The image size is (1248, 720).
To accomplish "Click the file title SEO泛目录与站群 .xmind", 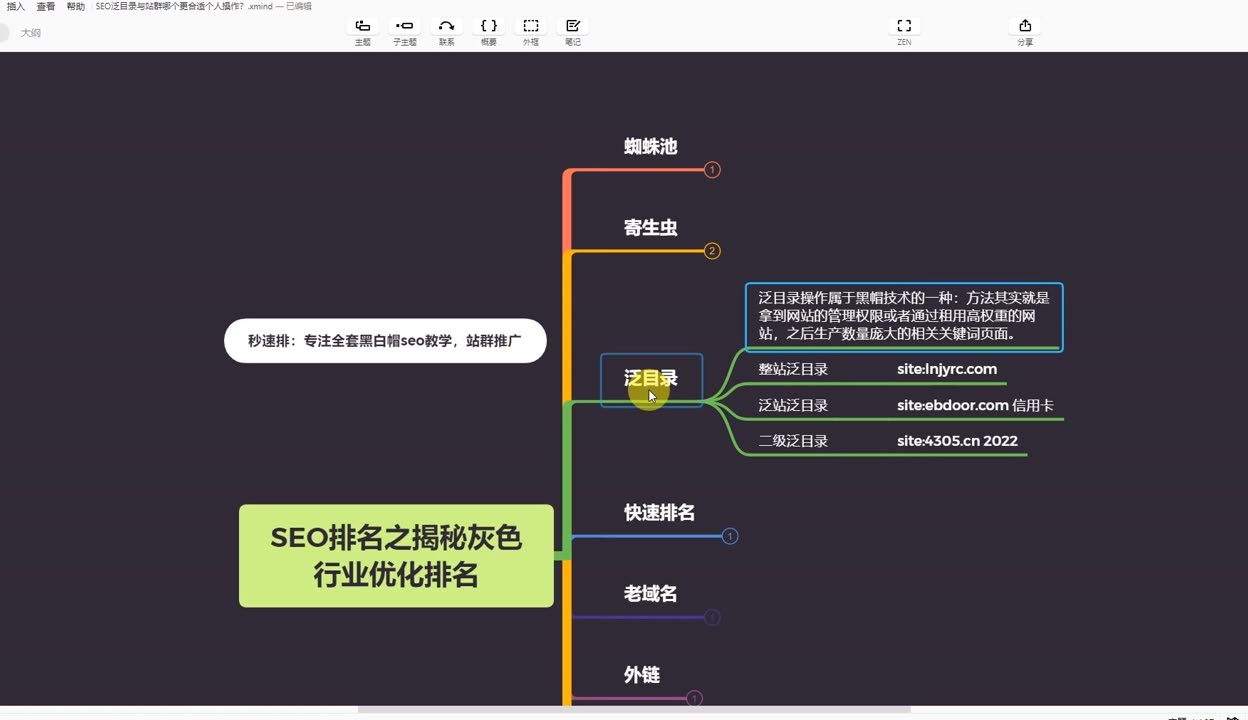I will click(184, 6).
